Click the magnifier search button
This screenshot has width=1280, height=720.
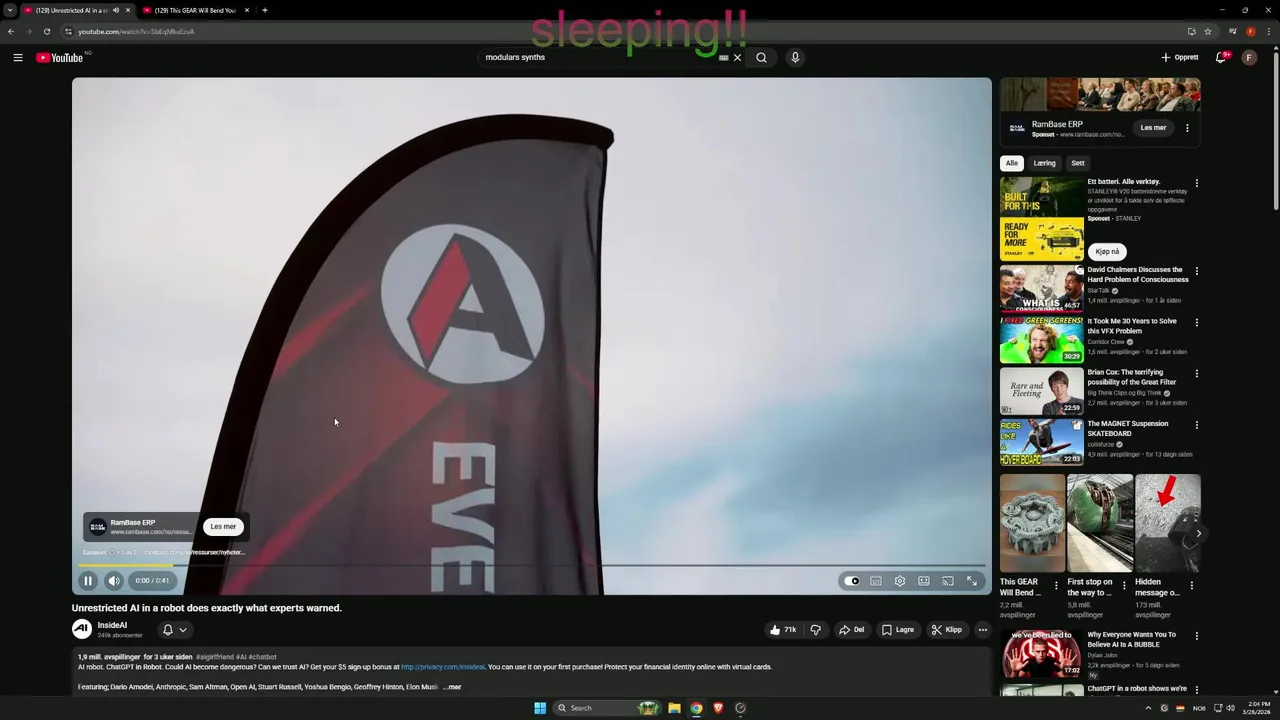click(x=762, y=58)
